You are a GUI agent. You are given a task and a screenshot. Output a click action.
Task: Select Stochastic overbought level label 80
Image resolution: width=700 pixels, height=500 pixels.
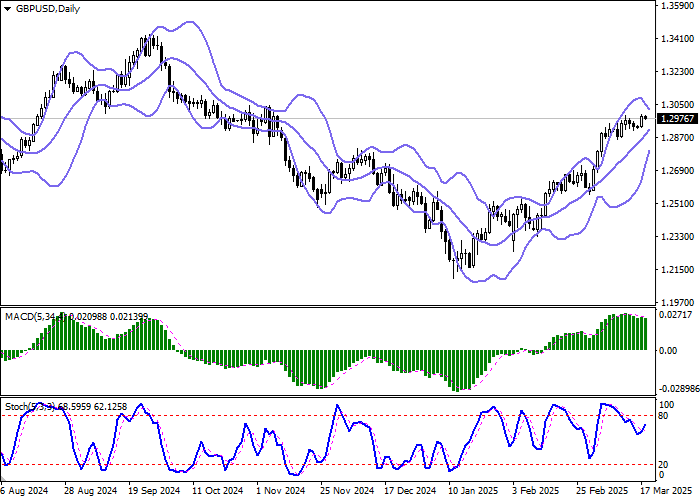[x=663, y=416]
